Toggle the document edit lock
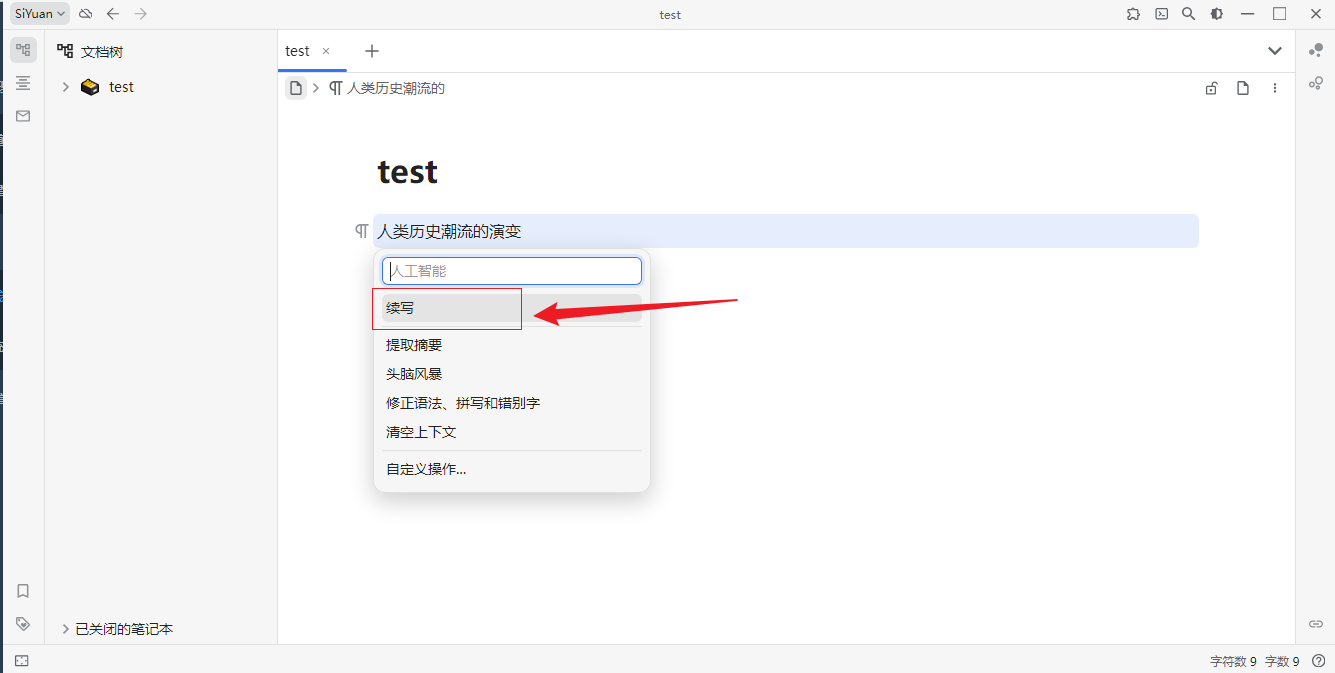 coord(1211,88)
